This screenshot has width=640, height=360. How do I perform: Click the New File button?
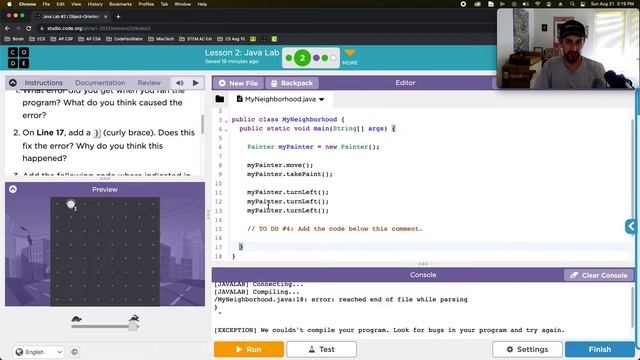coord(238,83)
